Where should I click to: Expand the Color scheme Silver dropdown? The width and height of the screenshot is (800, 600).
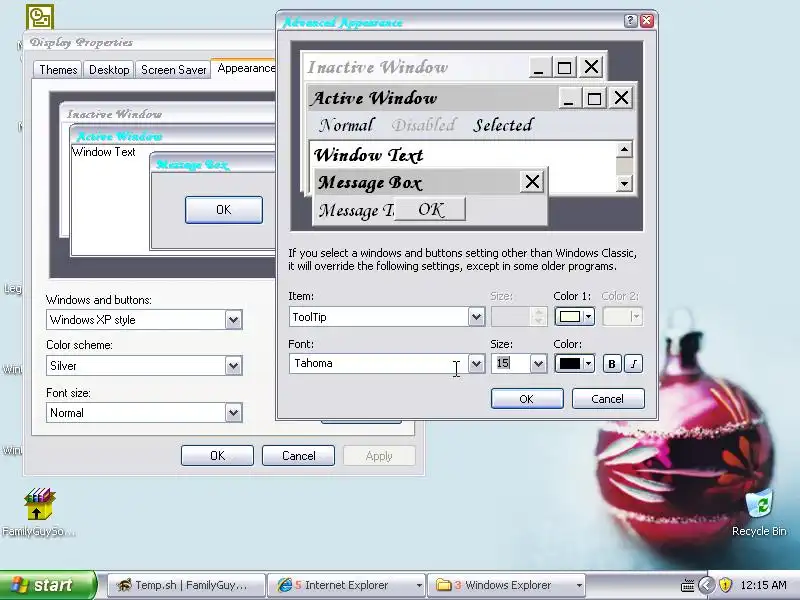tap(233, 366)
